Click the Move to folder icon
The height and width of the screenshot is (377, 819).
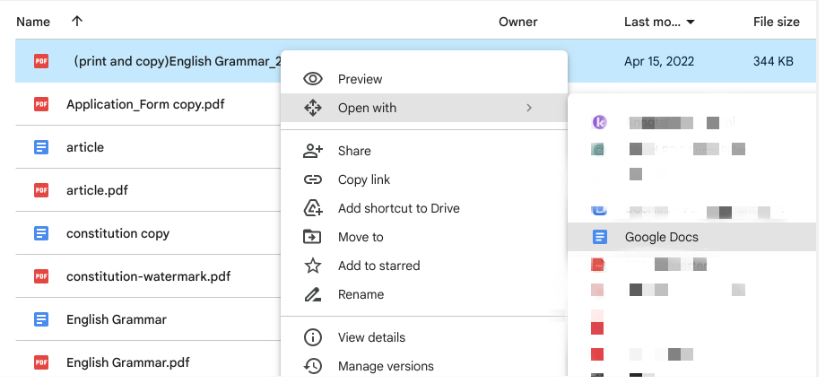click(x=312, y=237)
